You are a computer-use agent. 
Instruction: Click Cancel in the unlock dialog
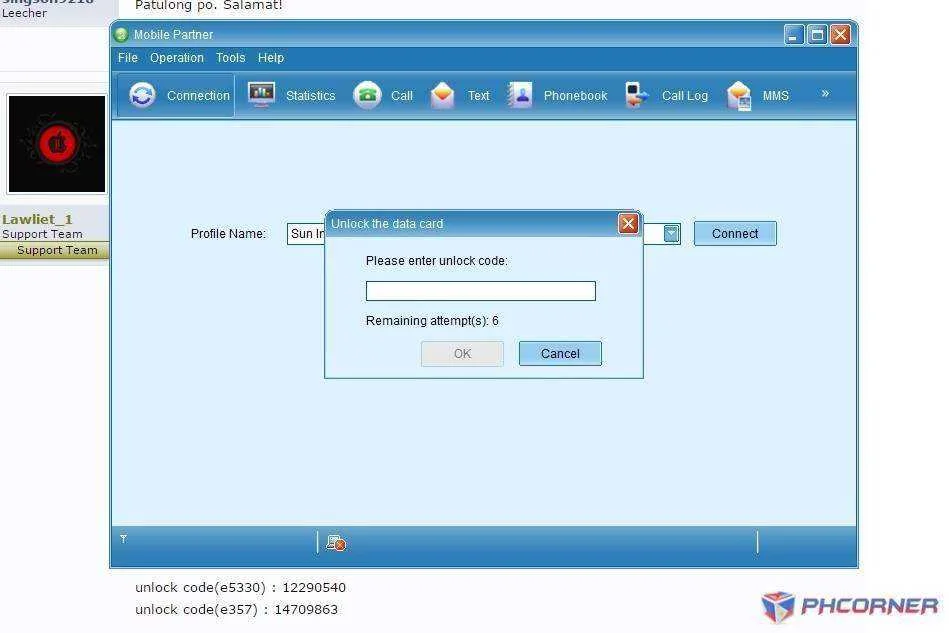[560, 353]
